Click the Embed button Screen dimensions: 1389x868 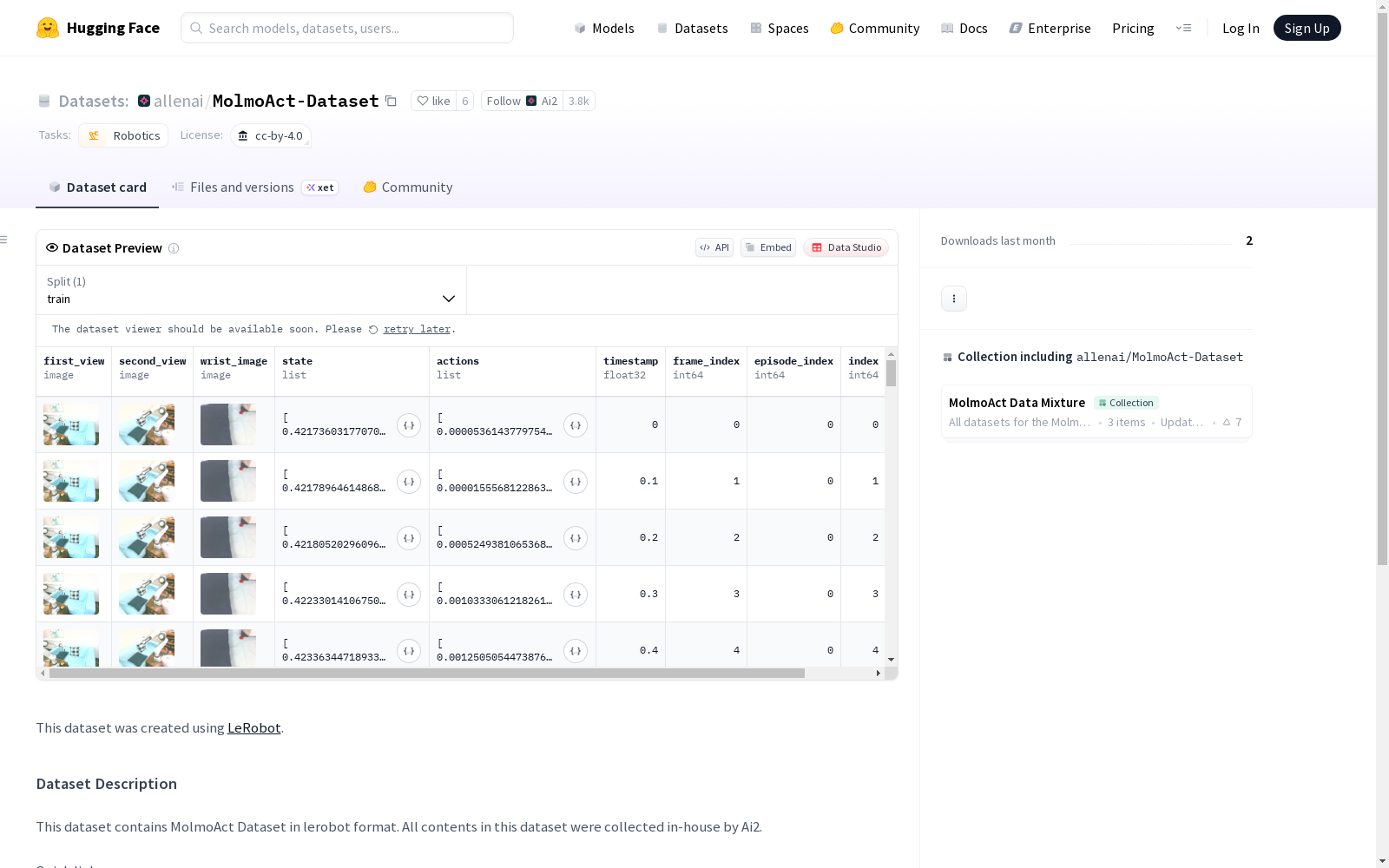point(768,247)
